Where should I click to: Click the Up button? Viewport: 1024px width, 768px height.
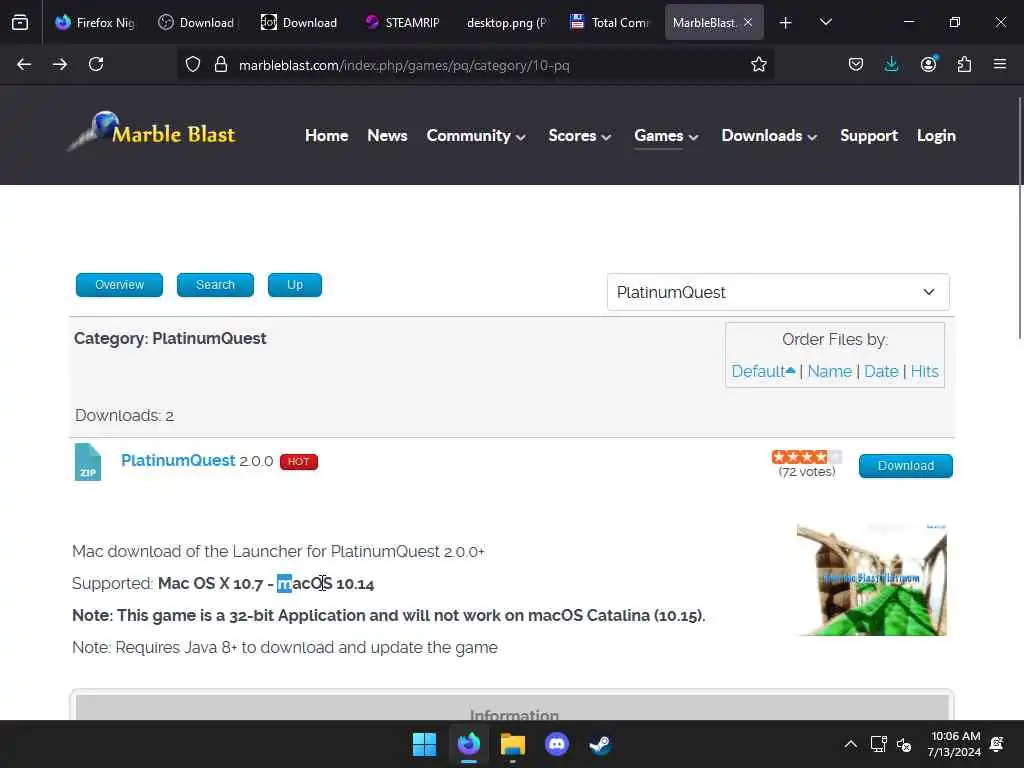click(x=295, y=285)
